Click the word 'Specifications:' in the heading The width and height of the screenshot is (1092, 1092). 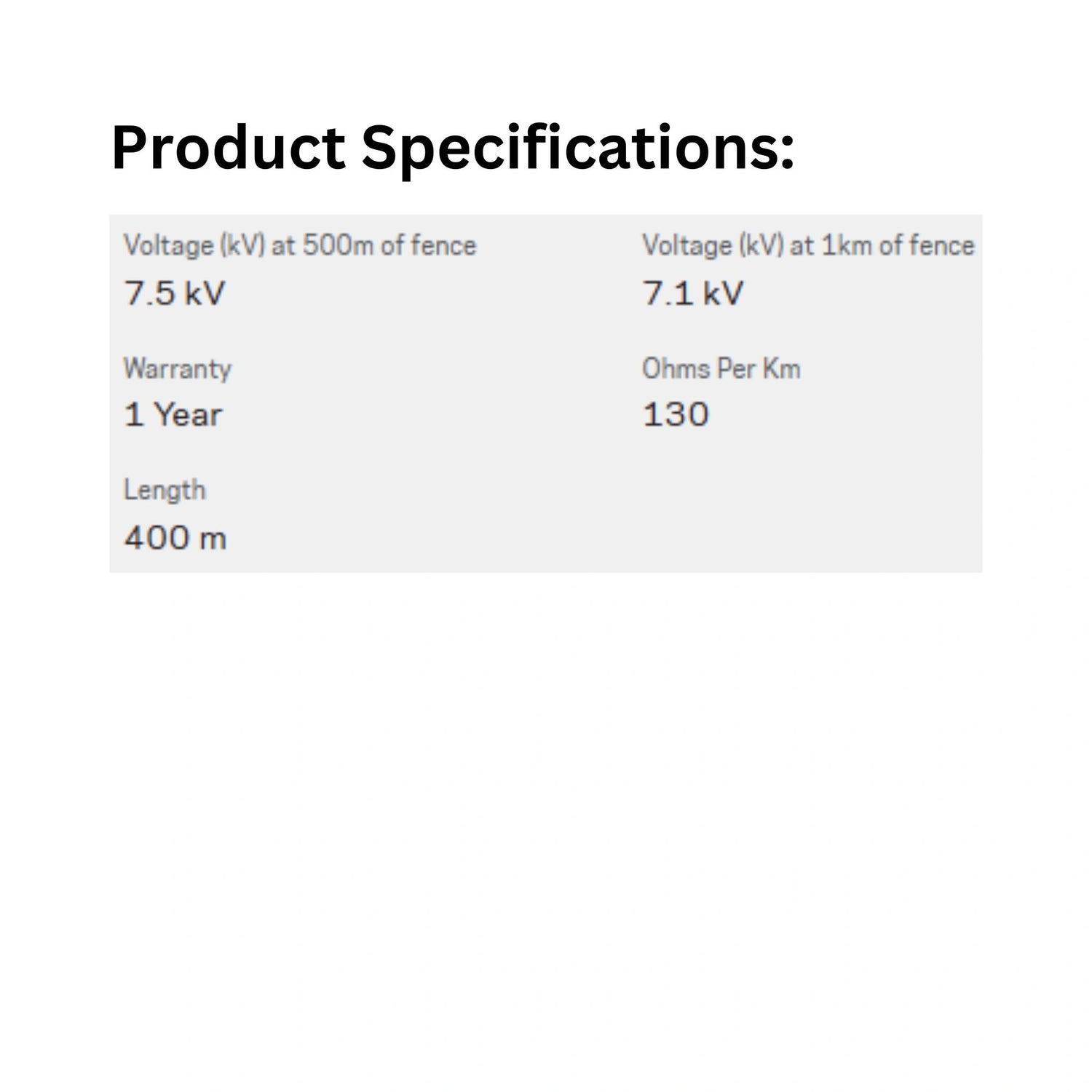pos(577,149)
